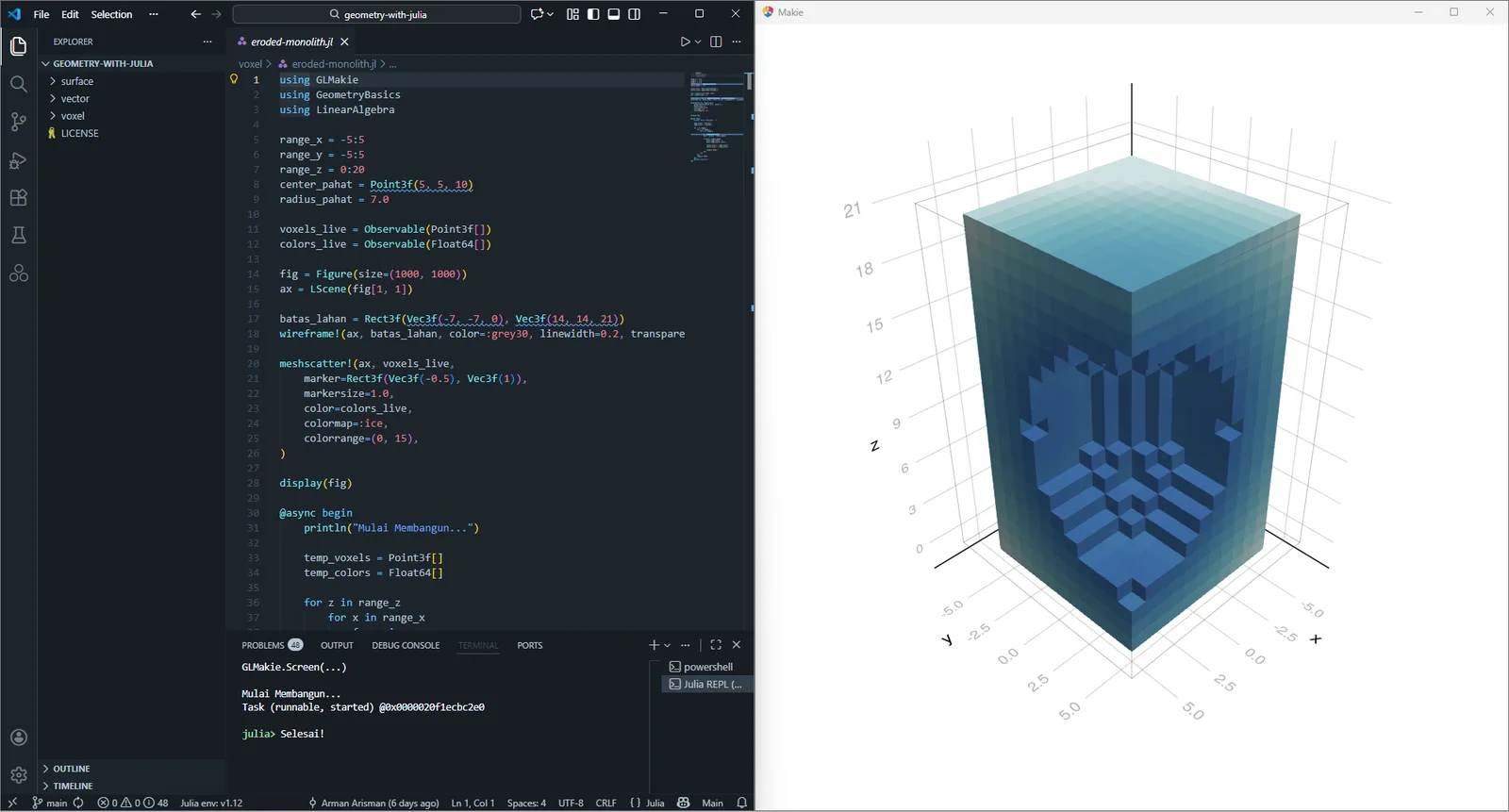The height and width of the screenshot is (812, 1509).
Task: Open the Copilot status icon in the status bar
Action: coord(684,803)
